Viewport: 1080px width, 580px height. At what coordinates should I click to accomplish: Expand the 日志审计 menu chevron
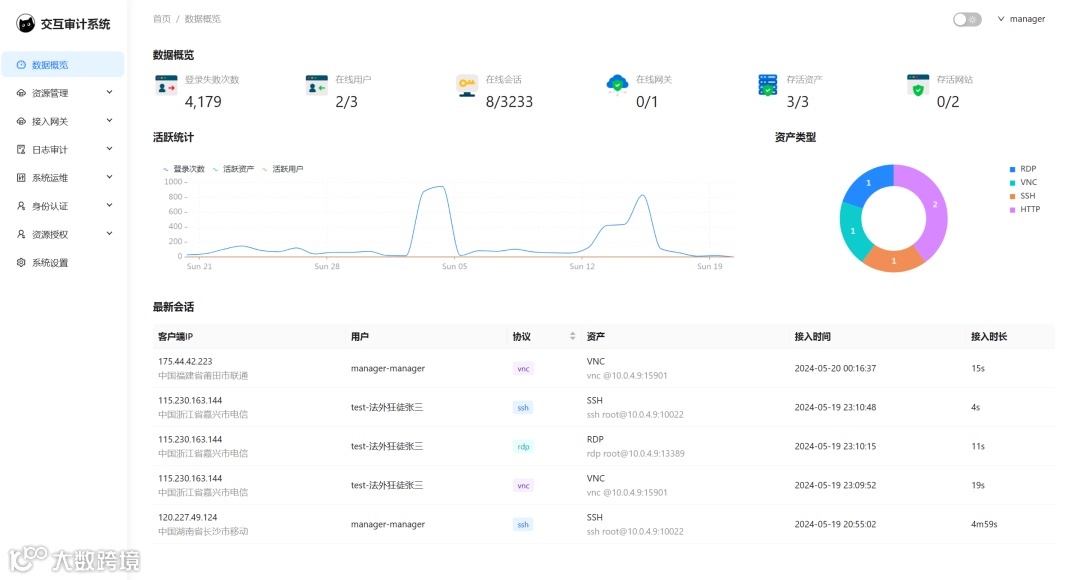[110, 149]
